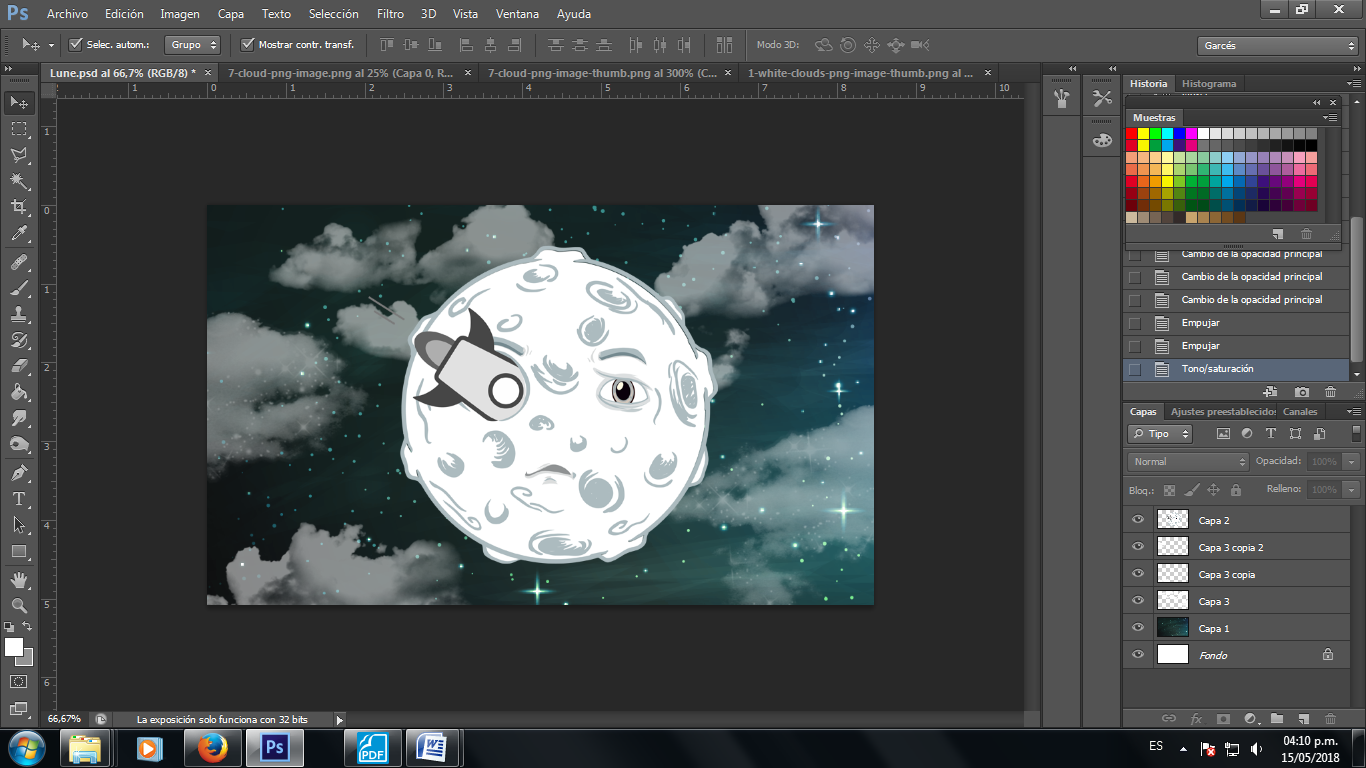Pick red swatch in Muestras

click(1132, 133)
